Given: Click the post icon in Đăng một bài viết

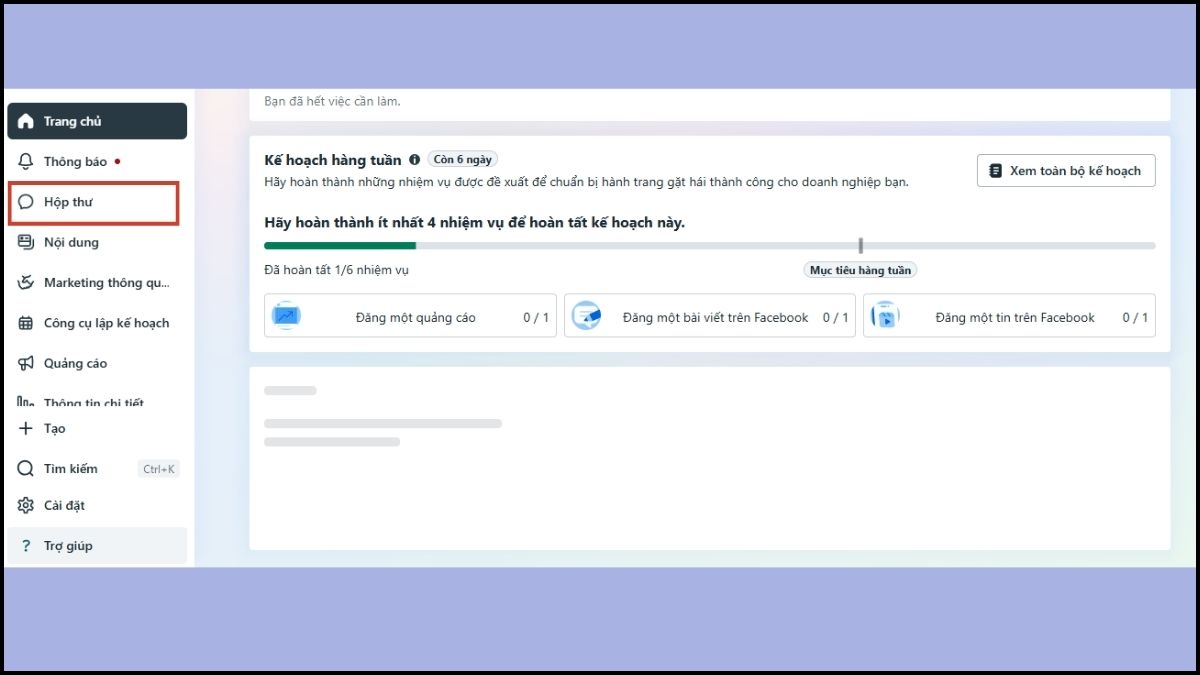Looking at the screenshot, I should click(x=586, y=316).
